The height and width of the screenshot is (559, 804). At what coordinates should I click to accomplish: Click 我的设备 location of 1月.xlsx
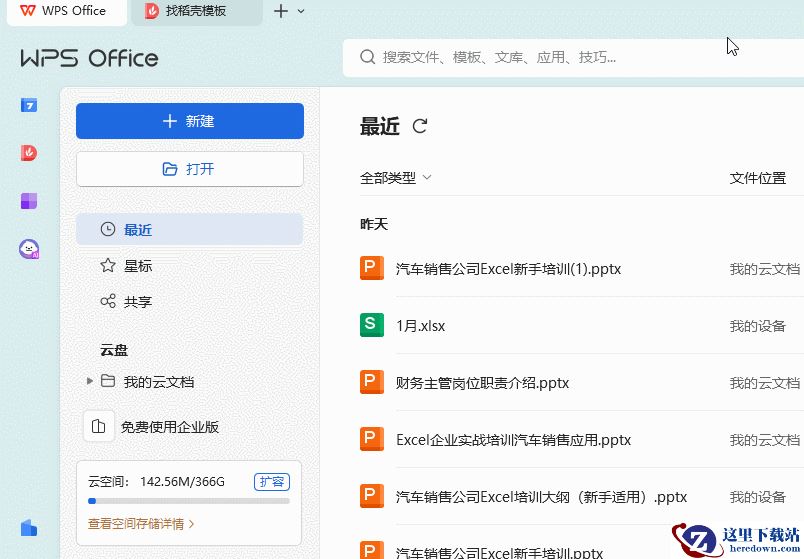pyautogui.click(x=757, y=326)
